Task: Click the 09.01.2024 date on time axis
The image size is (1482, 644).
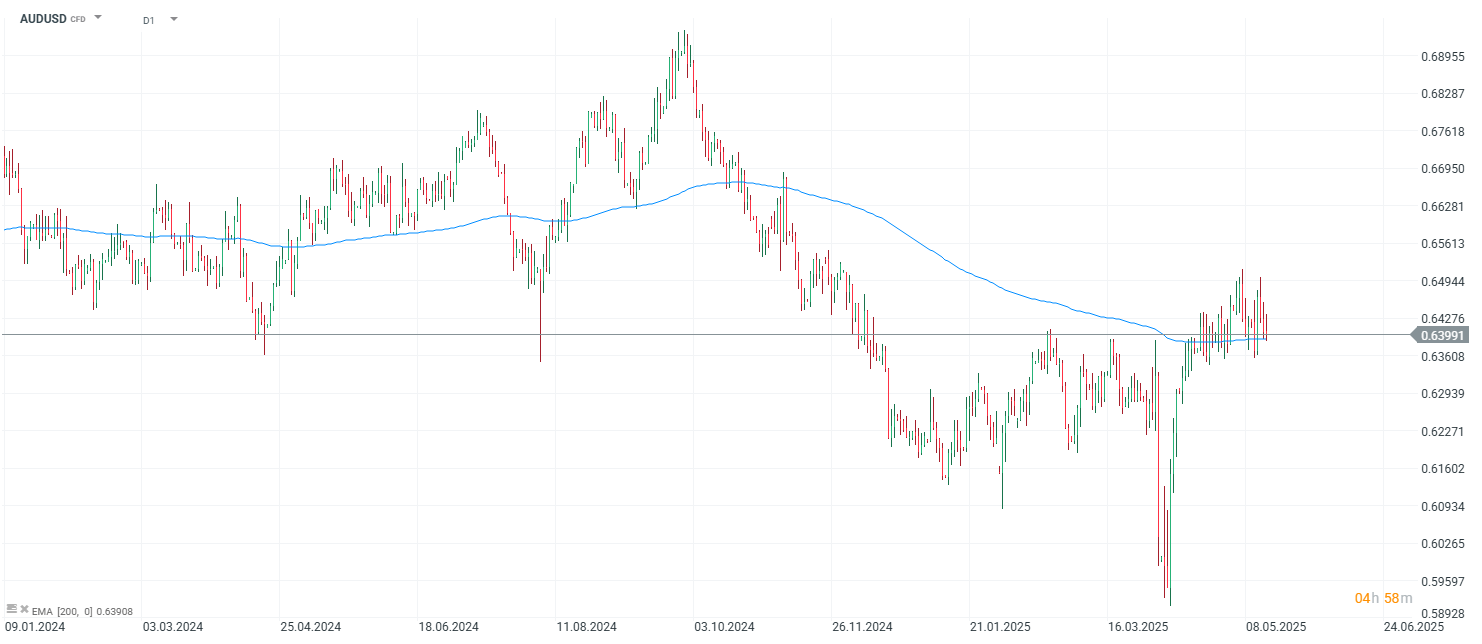Action: point(35,627)
